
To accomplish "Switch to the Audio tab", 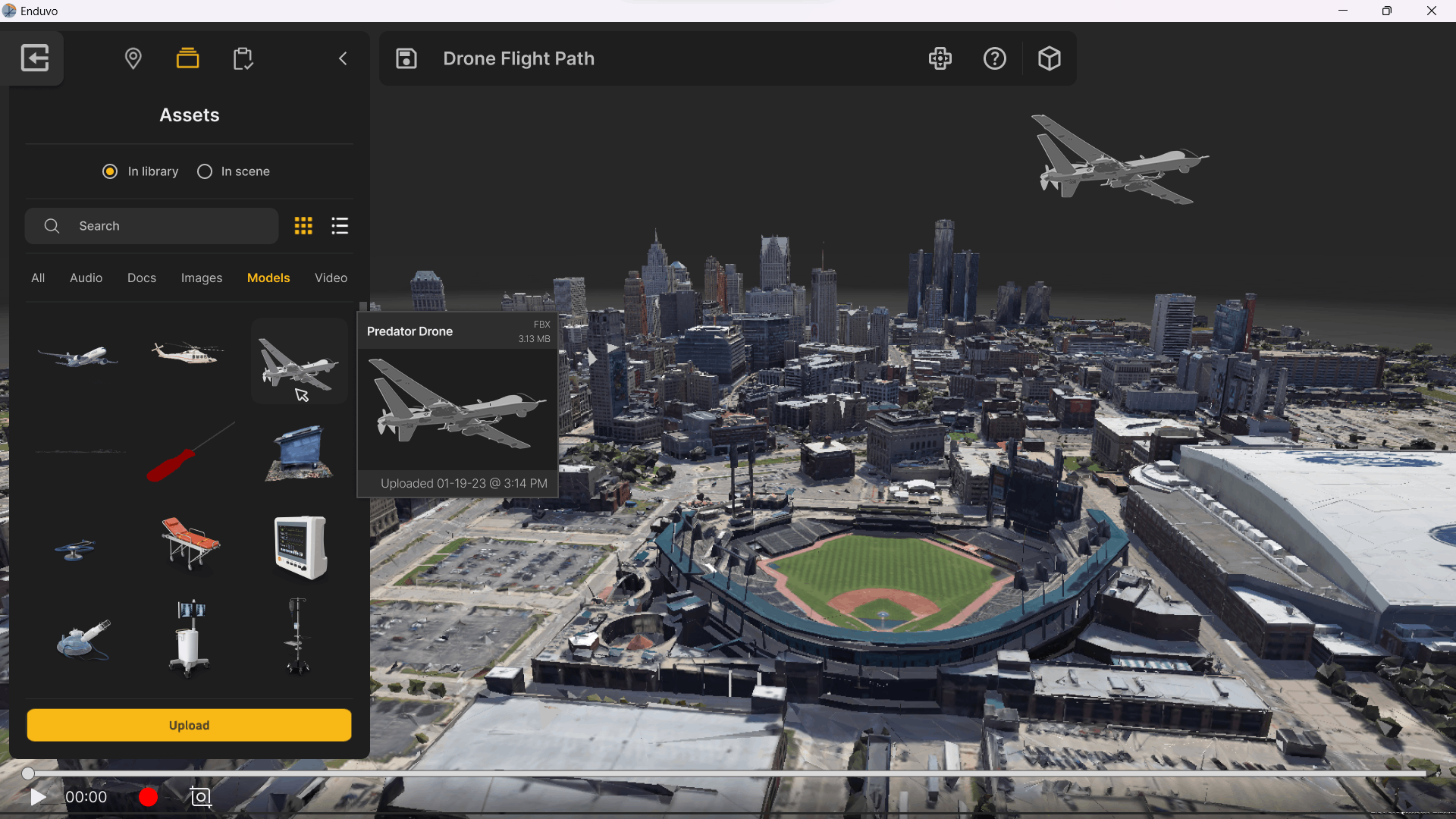I will click(86, 278).
